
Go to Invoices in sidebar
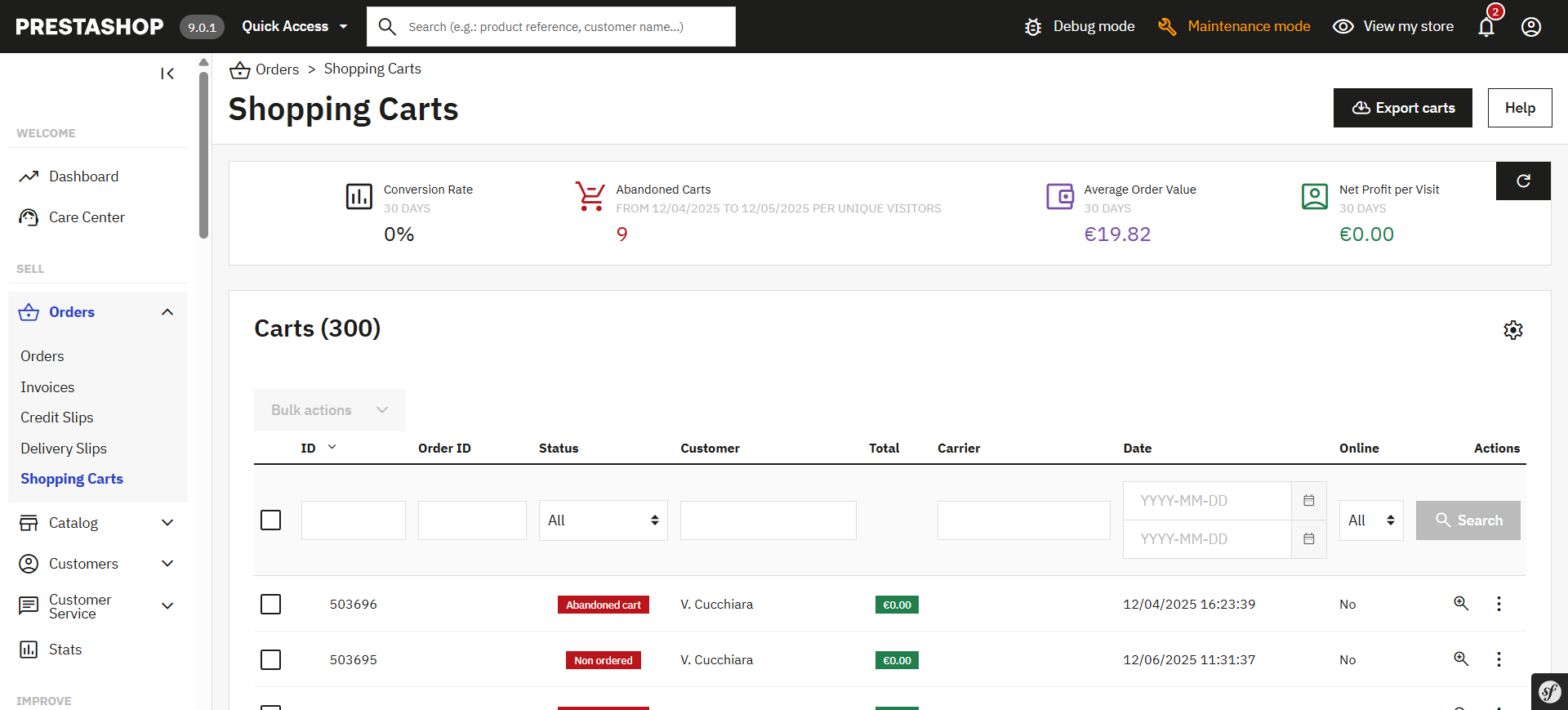tap(47, 387)
